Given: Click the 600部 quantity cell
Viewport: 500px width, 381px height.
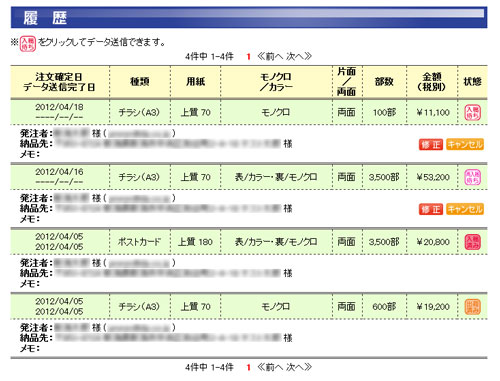Looking at the screenshot, I should tap(384, 306).
